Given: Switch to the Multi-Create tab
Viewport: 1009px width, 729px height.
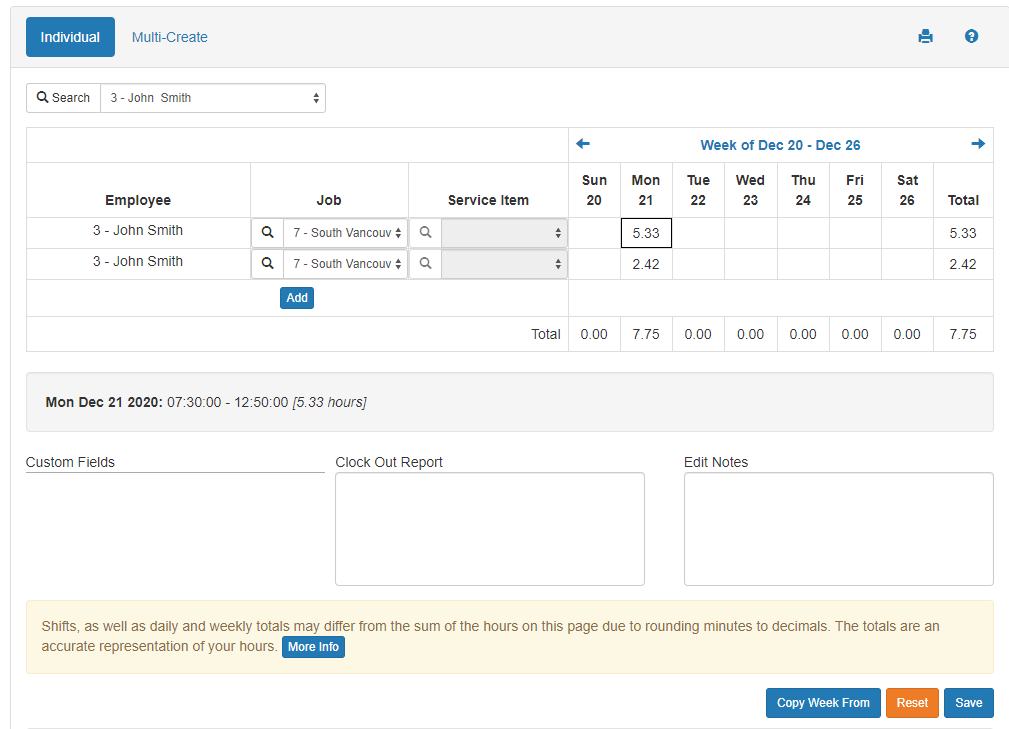Looking at the screenshot, I should coord(170,37).
